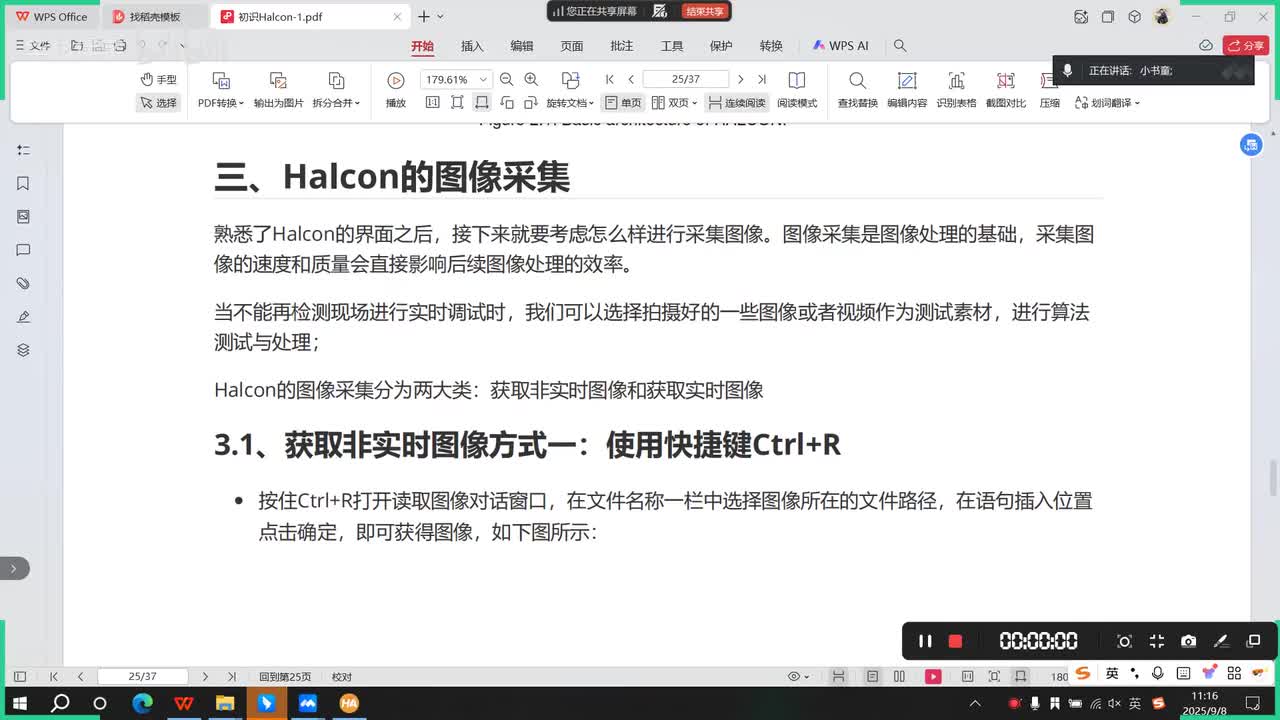Select the Hand tool (手型)
This screenshot has height=720, width=1280.
[x=158, y=80]
